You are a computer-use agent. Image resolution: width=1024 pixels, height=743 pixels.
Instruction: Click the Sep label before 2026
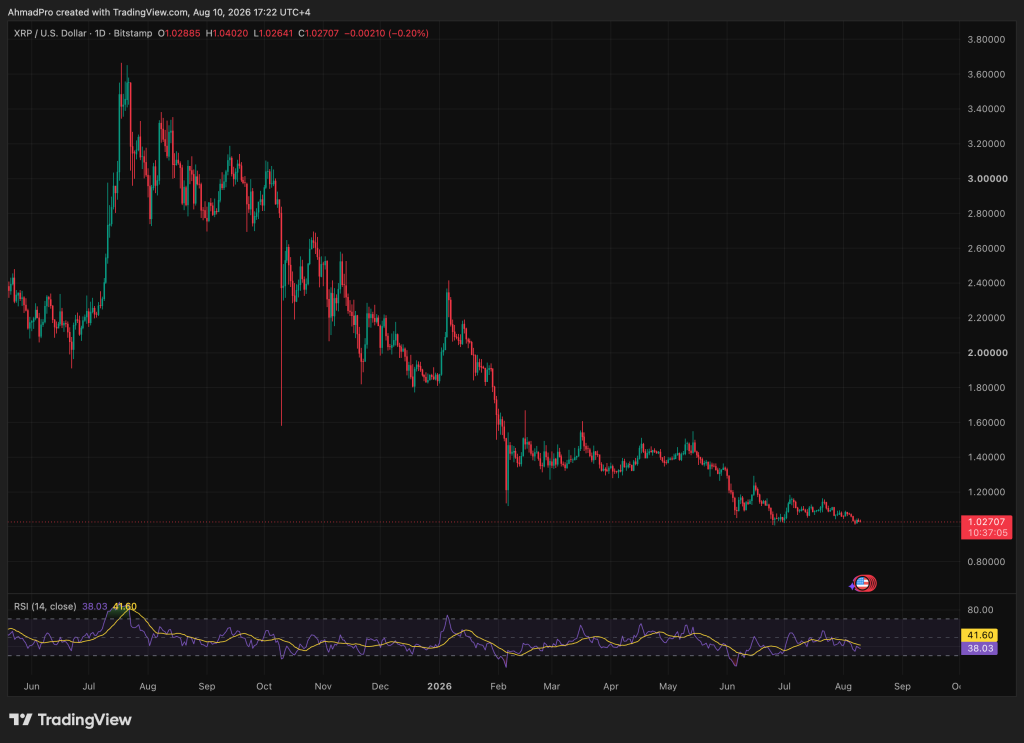coord(206,686)
